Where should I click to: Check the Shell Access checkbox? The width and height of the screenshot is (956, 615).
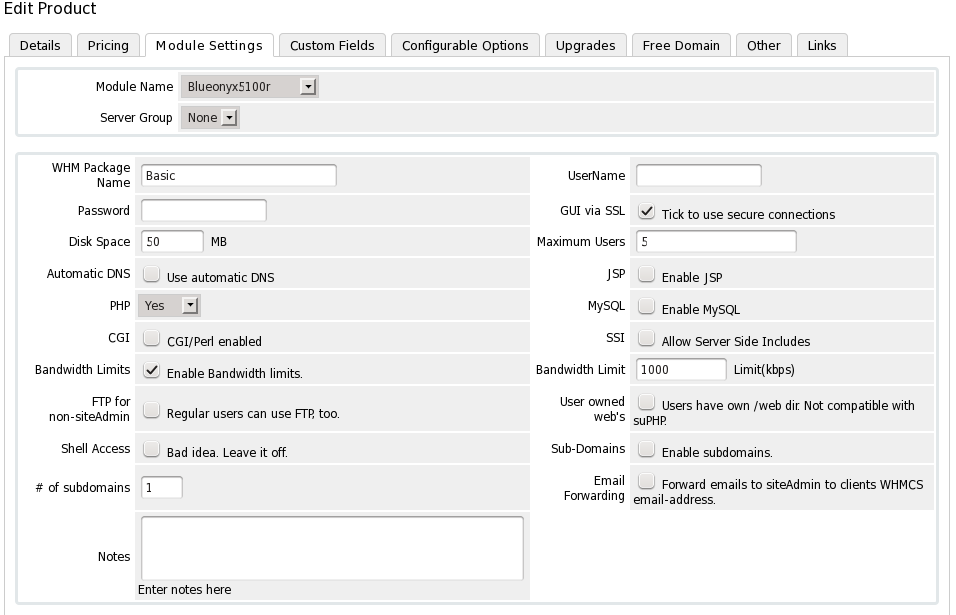click(x=151, y=450)
